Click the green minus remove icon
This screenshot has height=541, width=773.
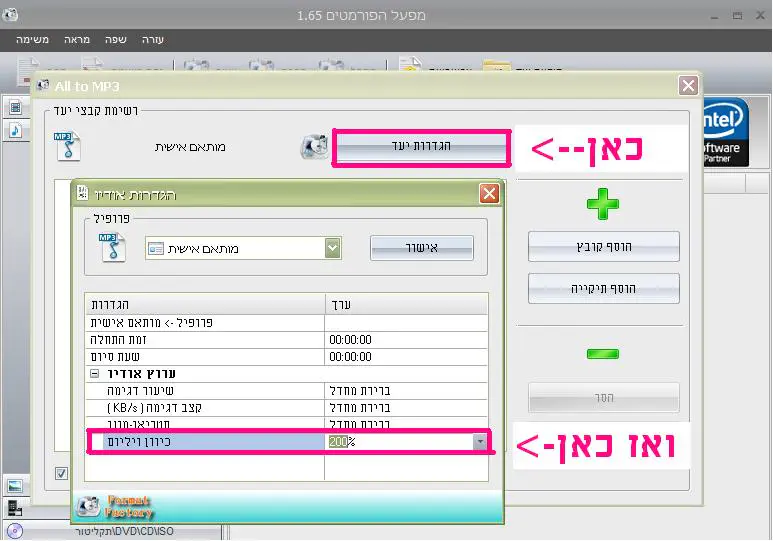pyautogui.click(x=602, y=353)
